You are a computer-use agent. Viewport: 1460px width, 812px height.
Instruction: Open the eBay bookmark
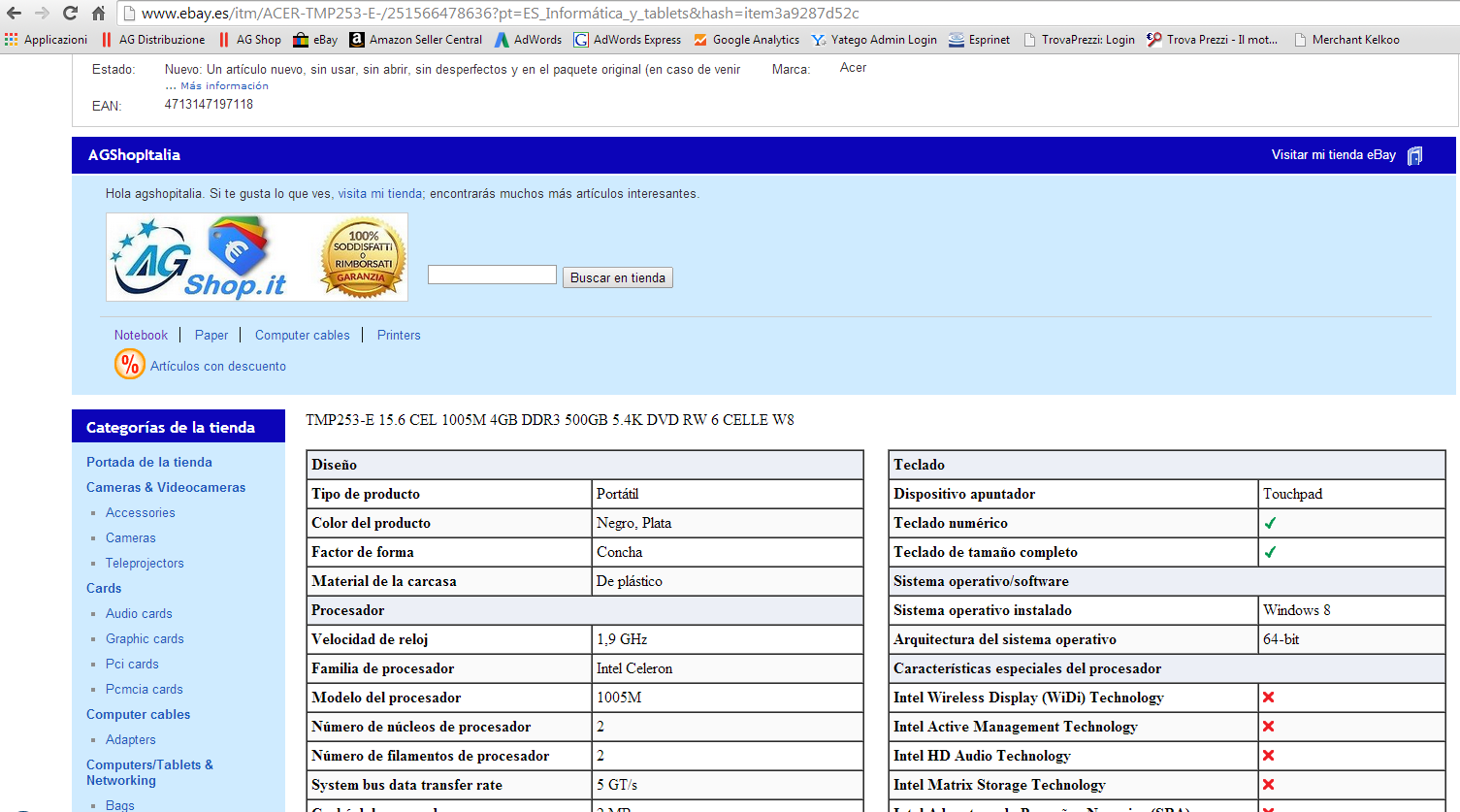point(315,40)
